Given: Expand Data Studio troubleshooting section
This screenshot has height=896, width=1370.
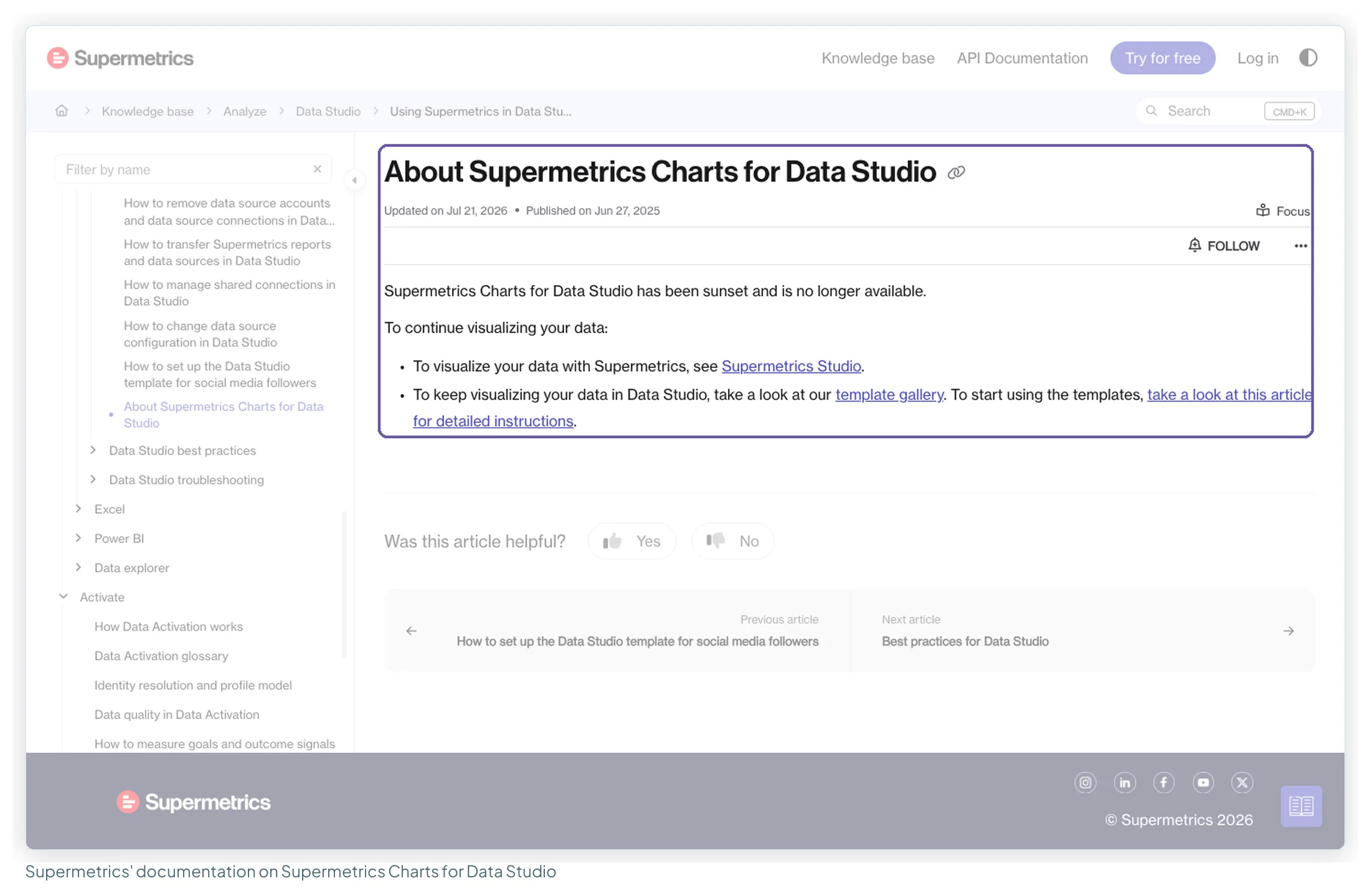Looking at the screenshot, I should (x=93, y=479).
